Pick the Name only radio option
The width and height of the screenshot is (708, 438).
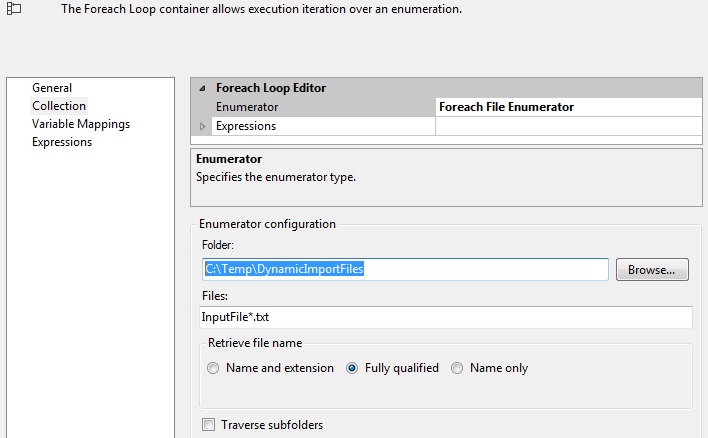coord(457,368)
